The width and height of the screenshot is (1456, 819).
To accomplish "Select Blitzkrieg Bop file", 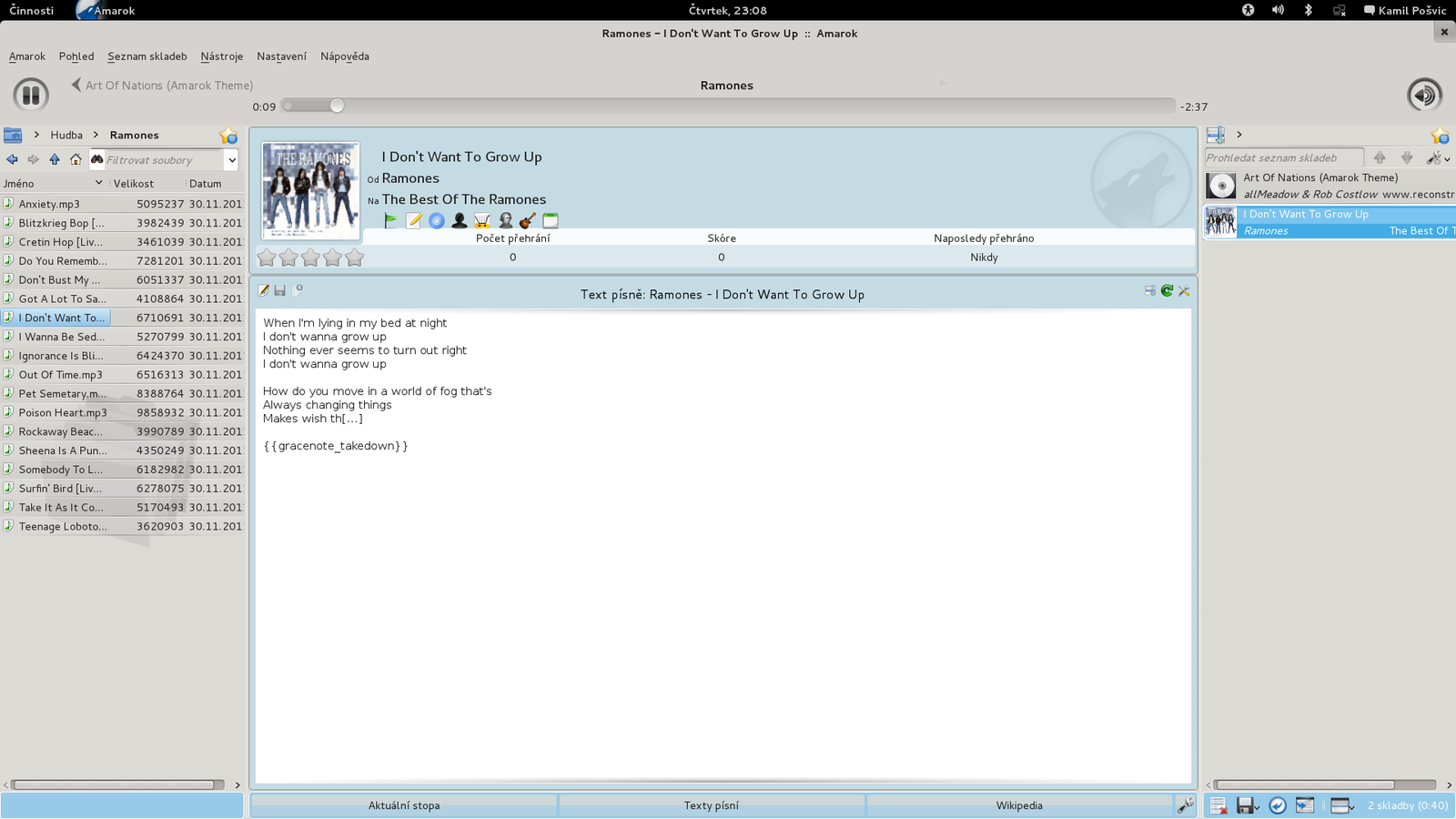I will point(122,223).
